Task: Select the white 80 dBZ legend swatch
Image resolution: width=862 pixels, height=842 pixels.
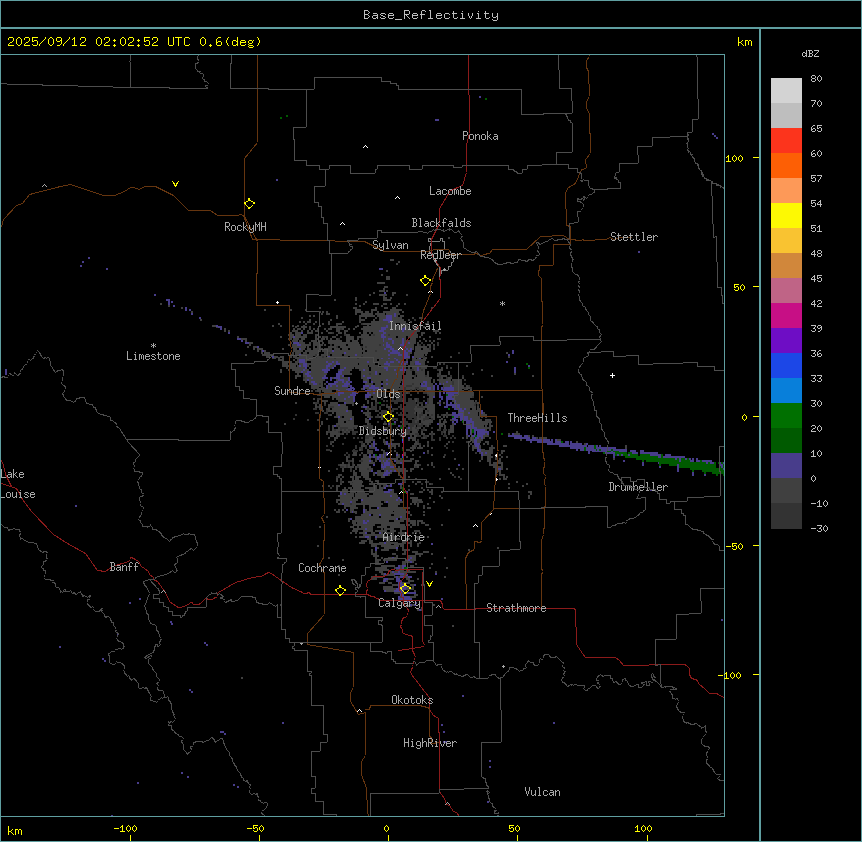Action: coord(786,91)
